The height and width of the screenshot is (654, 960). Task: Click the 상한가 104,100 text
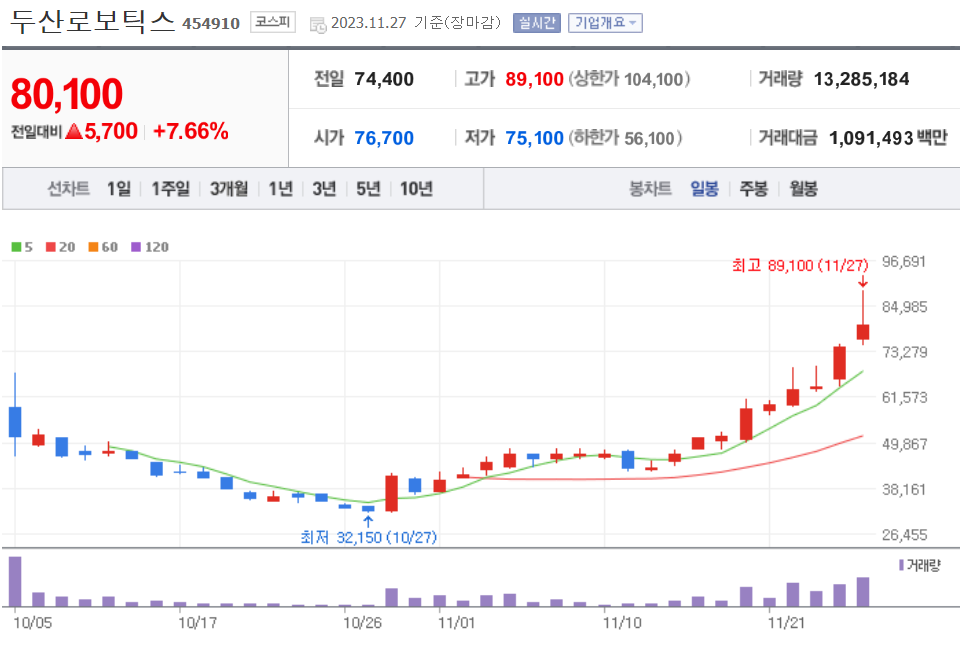coord(629,79)
